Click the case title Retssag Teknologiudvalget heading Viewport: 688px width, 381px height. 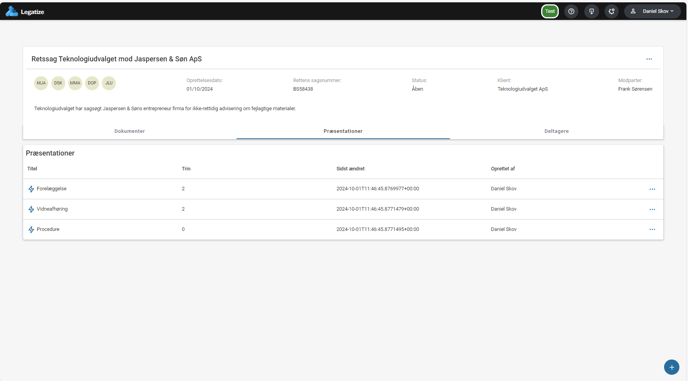pos(117,59)
